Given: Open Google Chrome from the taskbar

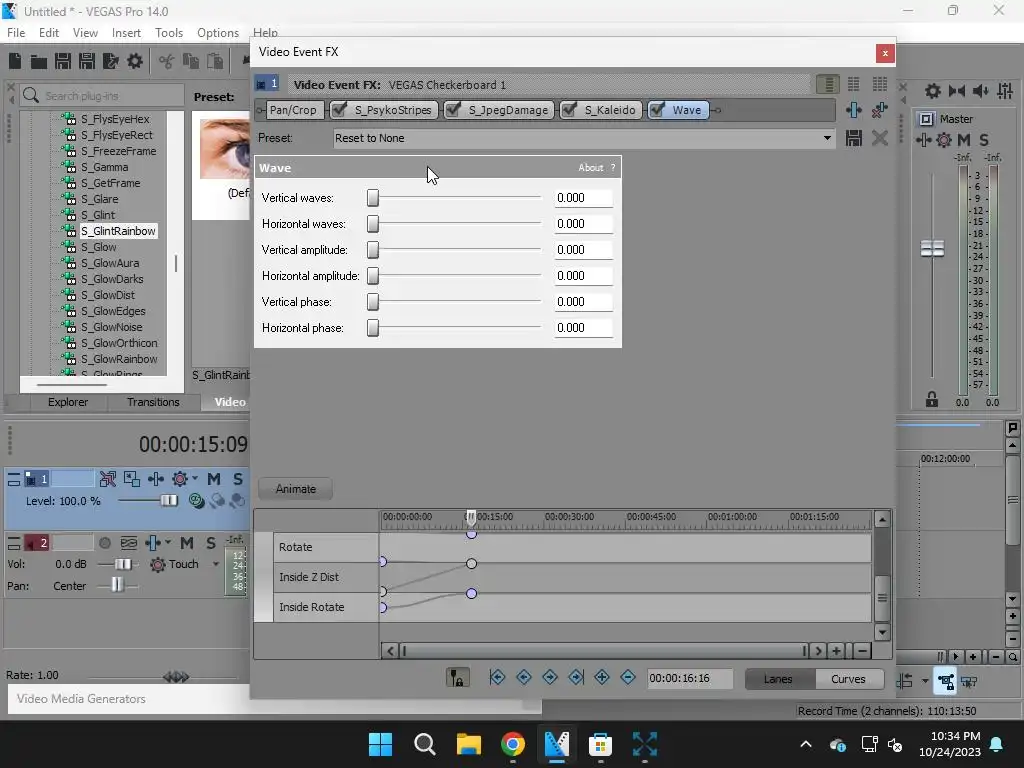Looking at the screenshot, I should (x=513, y=744).
